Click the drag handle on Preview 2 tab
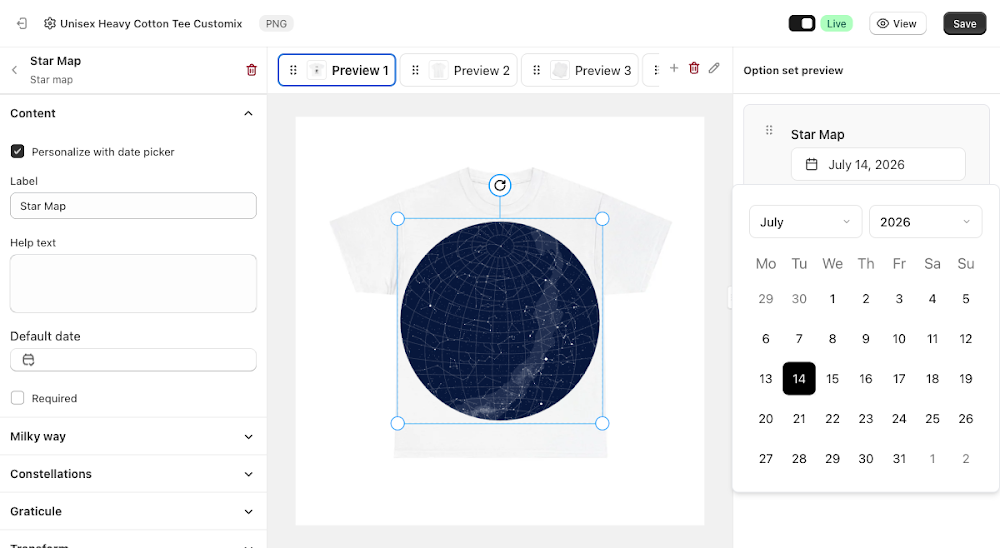The image size is (1000, 548). [415, 70]
